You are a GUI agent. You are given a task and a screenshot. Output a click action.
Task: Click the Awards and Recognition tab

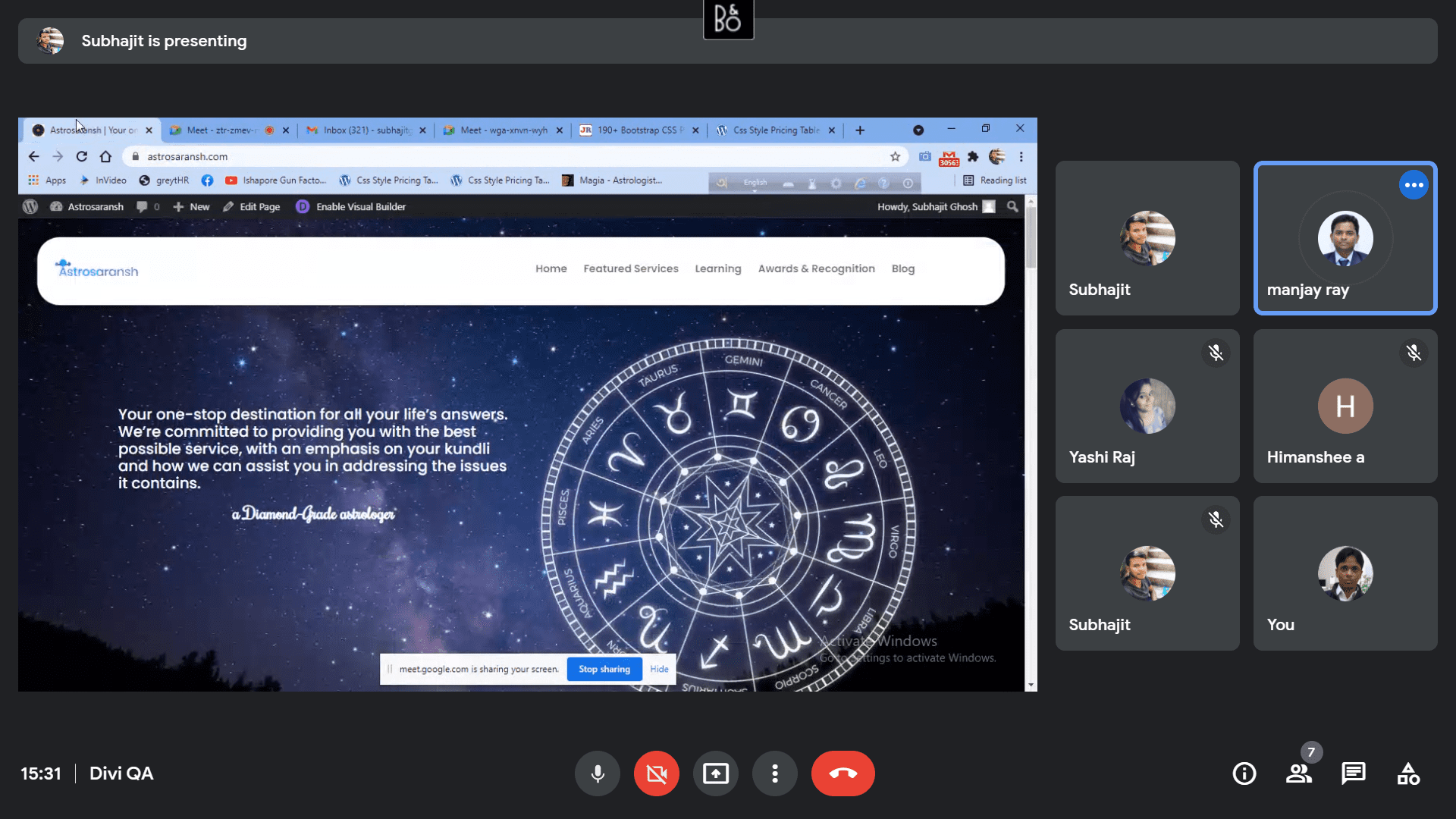point(817,268)
